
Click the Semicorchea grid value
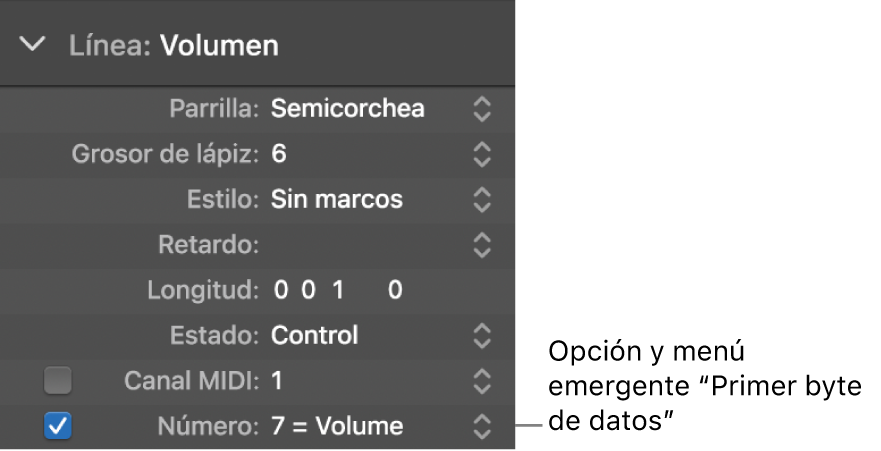tap(347, 108)
